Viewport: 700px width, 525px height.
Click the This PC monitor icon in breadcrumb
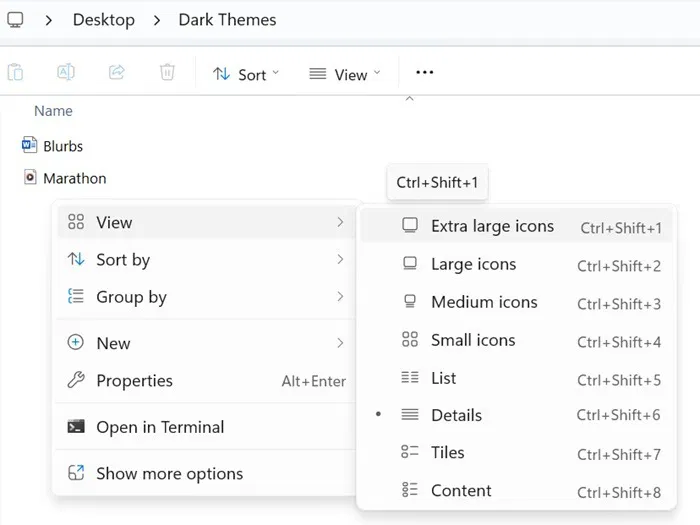click(x=15, y=19)
